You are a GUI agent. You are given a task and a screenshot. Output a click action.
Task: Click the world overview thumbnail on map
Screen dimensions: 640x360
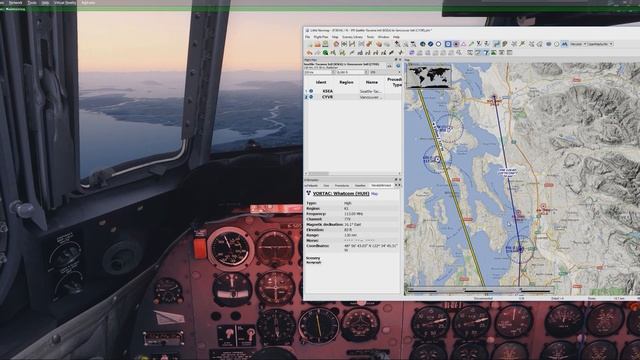pyautogui.click(x=429, y=76)
